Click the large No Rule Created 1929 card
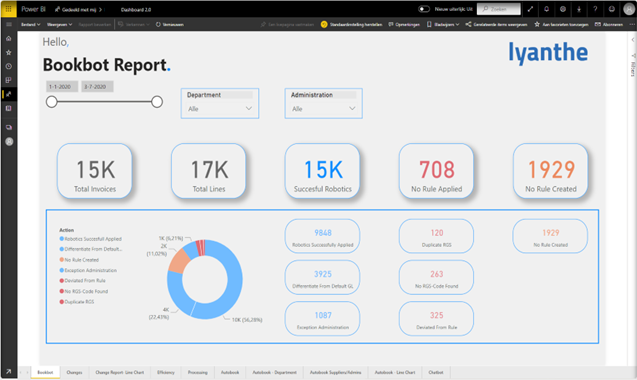Viewport: 637px width, 380px height. pos(550,171)
